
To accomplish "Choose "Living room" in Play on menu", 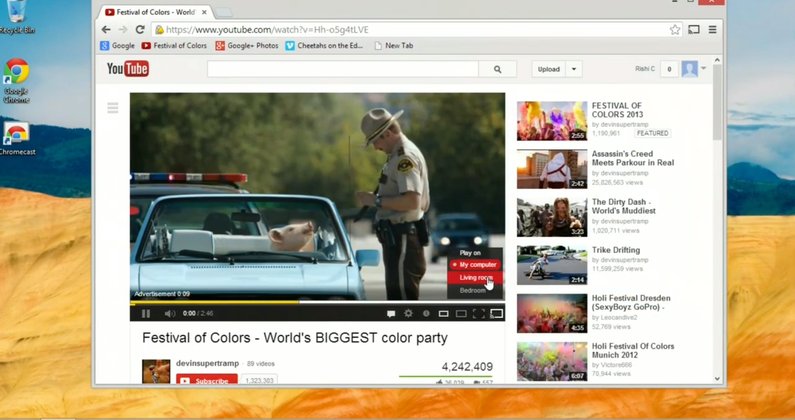I will 475,277.
